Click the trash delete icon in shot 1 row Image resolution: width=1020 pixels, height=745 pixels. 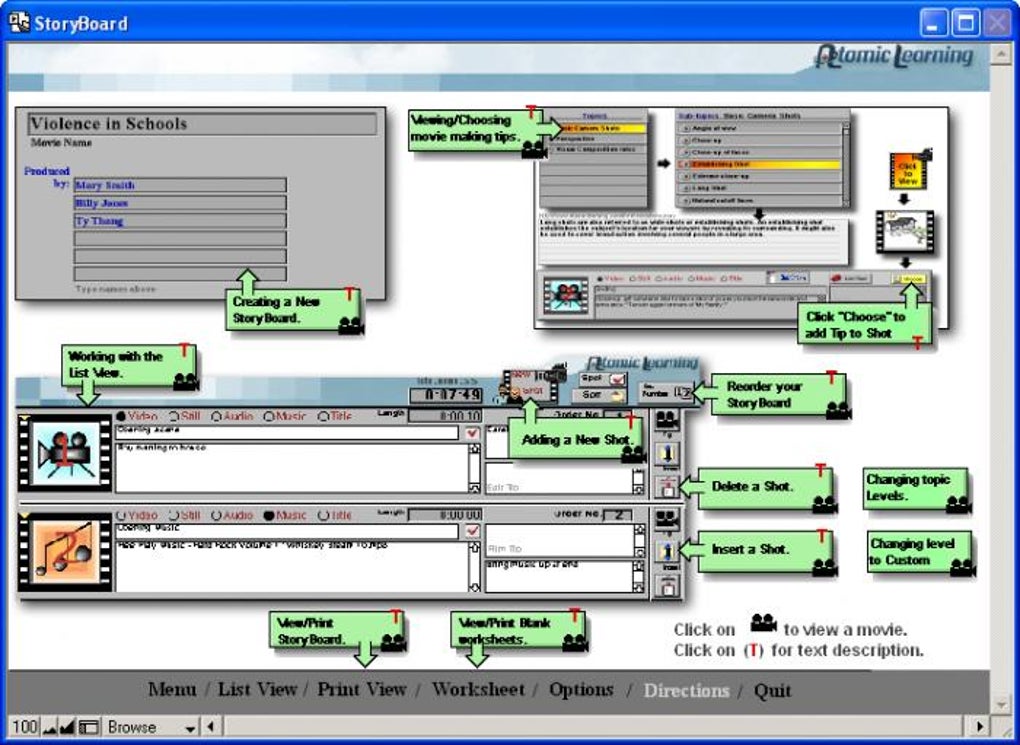(x=667, y=486)
